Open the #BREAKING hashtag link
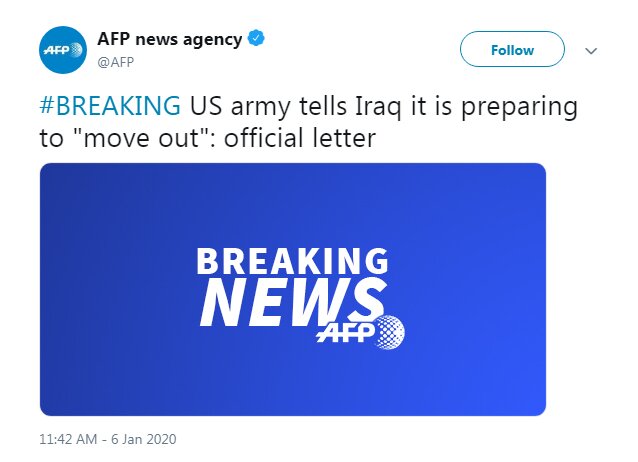Image resolution: width=638 pixels, height=462 pixels. coord(110,105)
